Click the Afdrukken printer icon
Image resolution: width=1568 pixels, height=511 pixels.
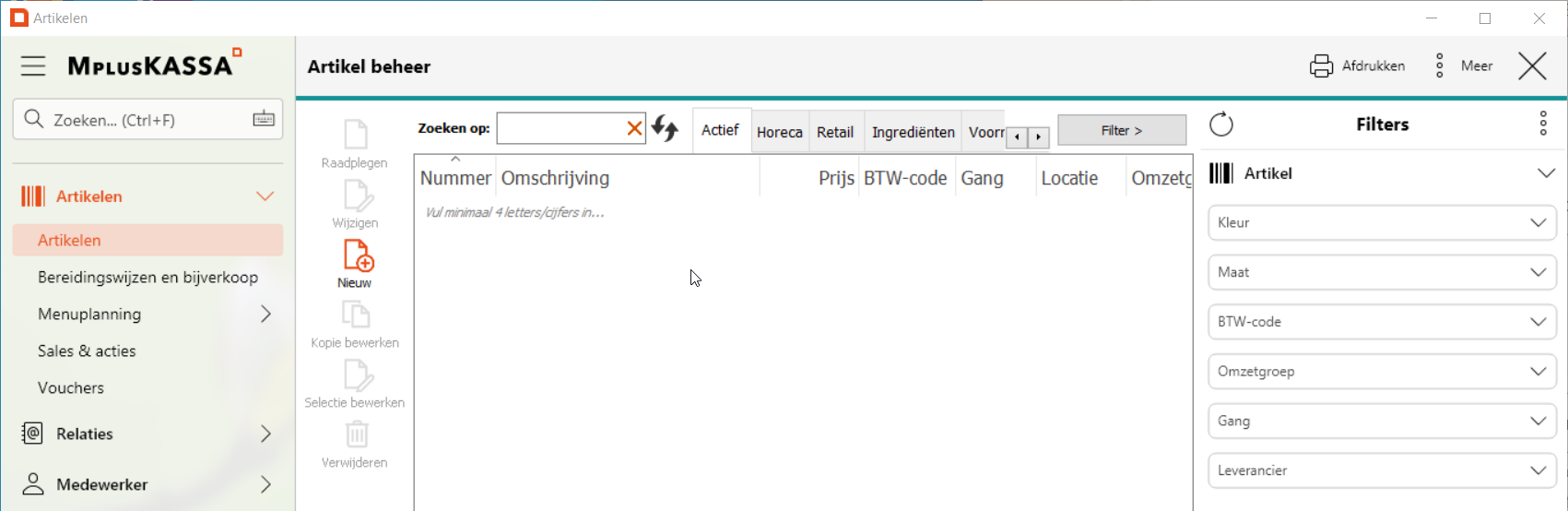1321,66
